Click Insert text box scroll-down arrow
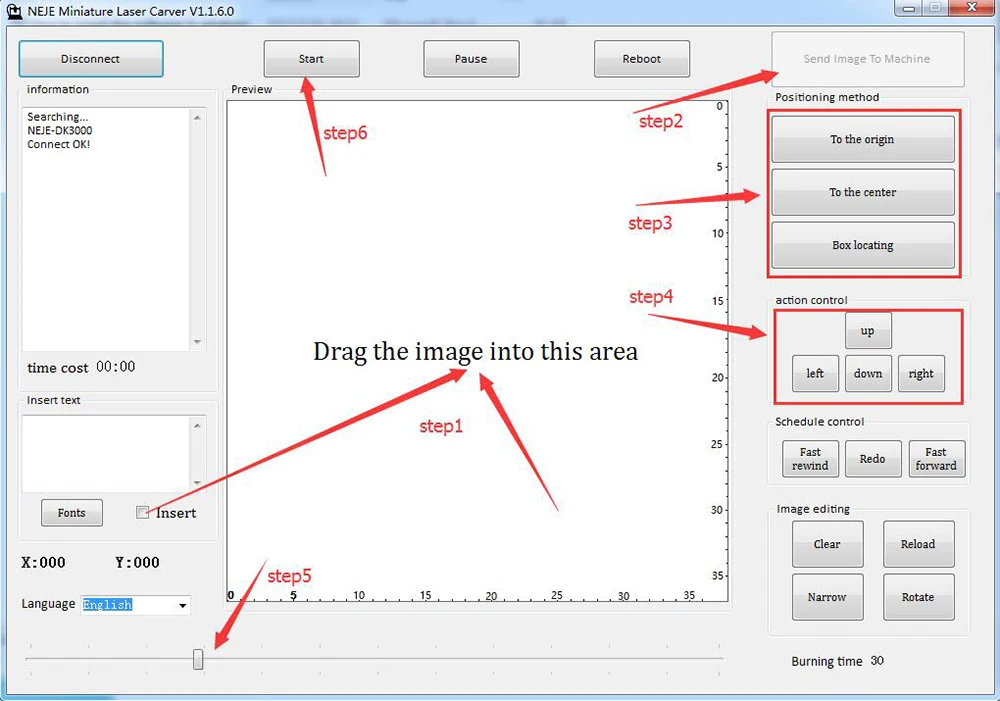Viewport: 1000px width, 701px height. tap(198, 483)
